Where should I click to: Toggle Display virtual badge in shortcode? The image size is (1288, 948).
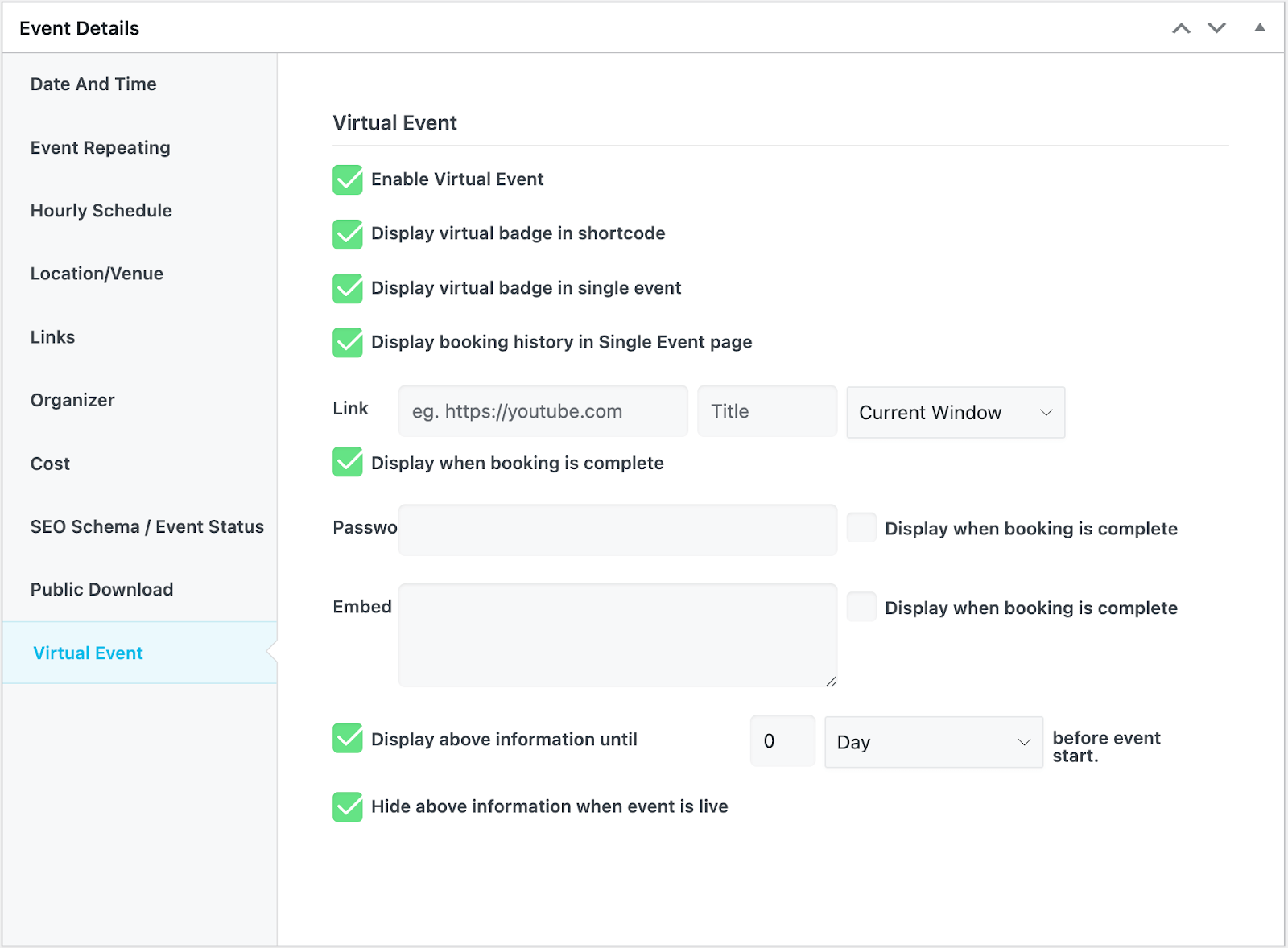point(348,234)
